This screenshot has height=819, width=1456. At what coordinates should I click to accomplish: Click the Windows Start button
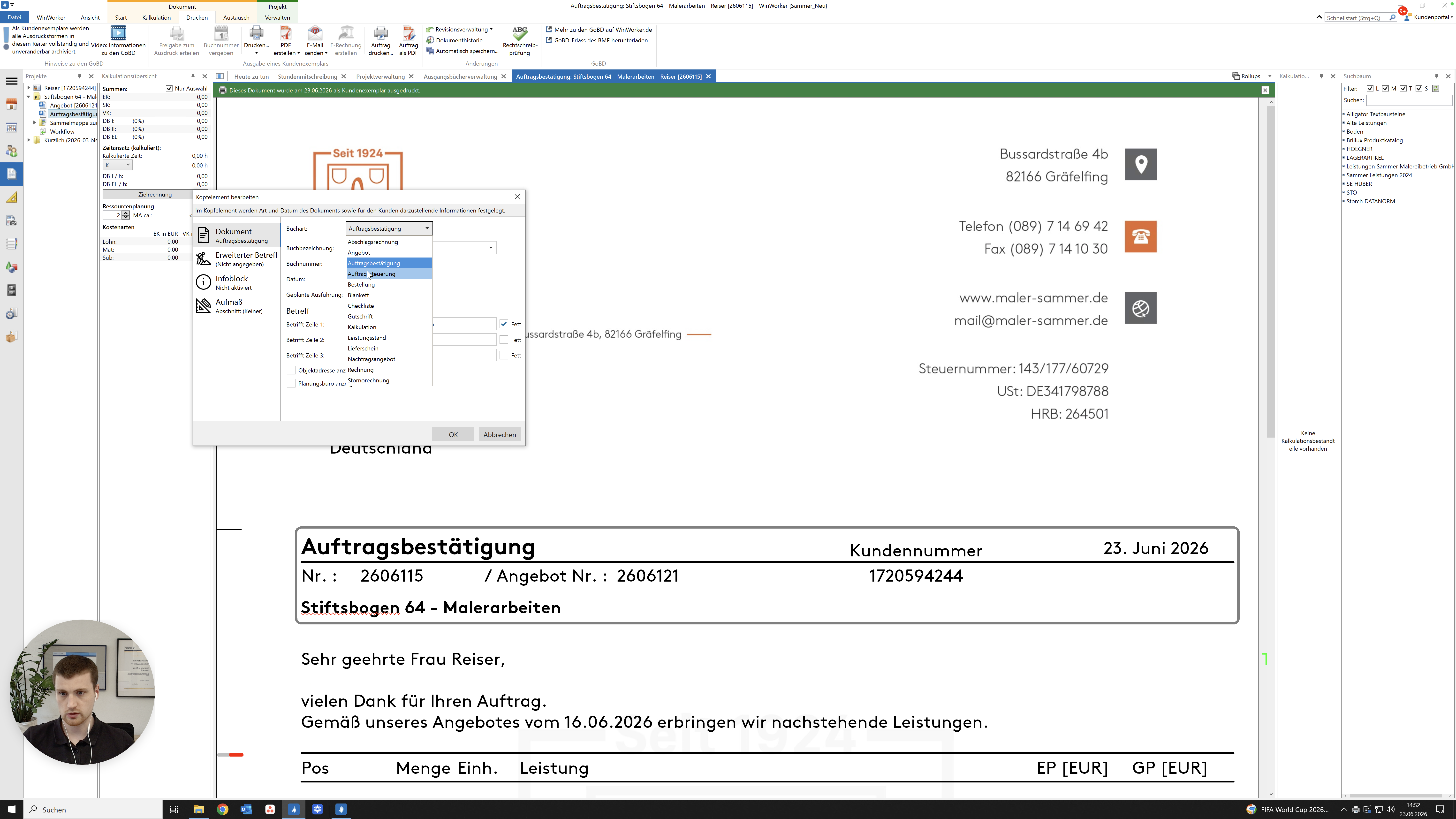click(11, 809)
